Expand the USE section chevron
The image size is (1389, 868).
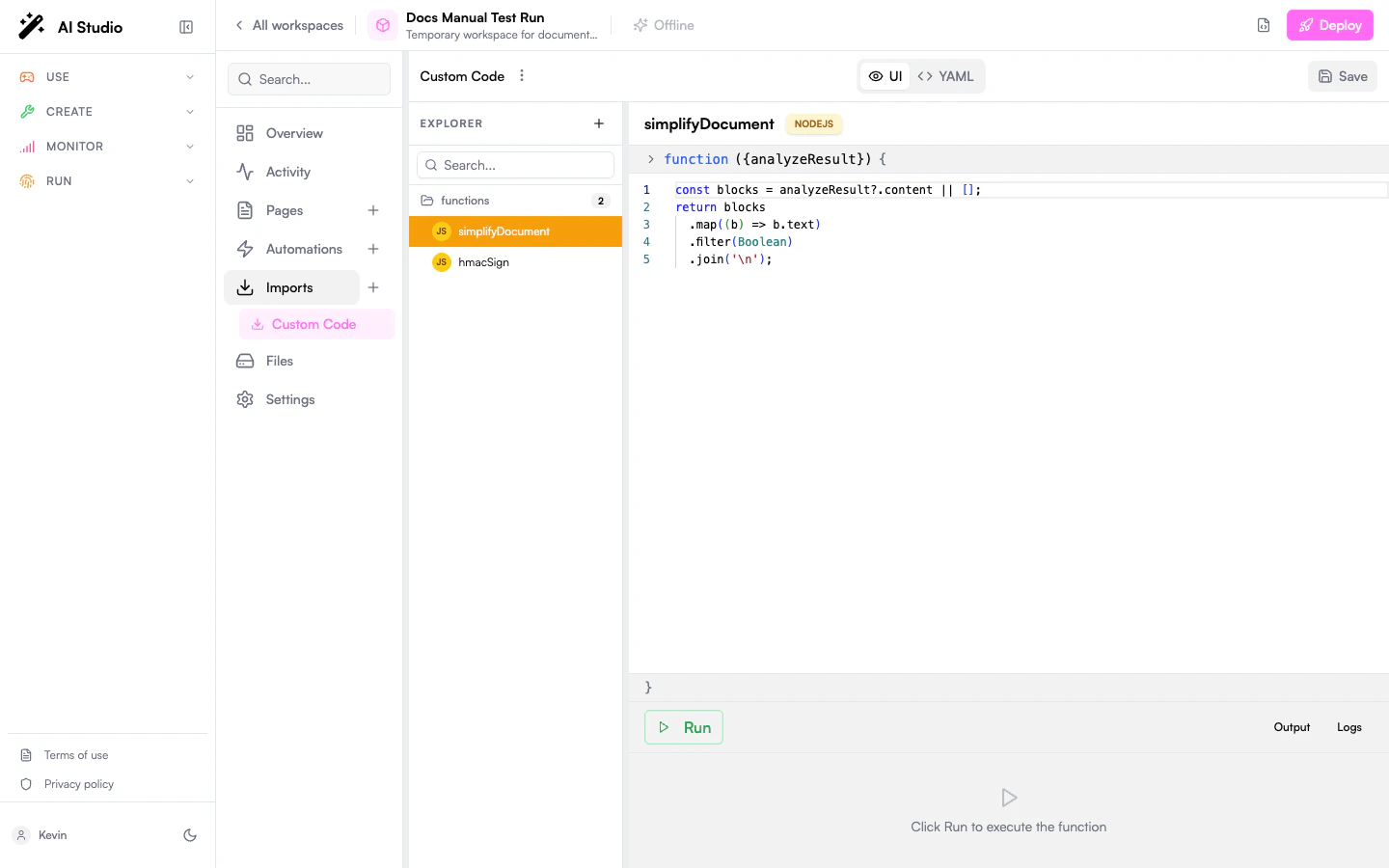(190, 77)
